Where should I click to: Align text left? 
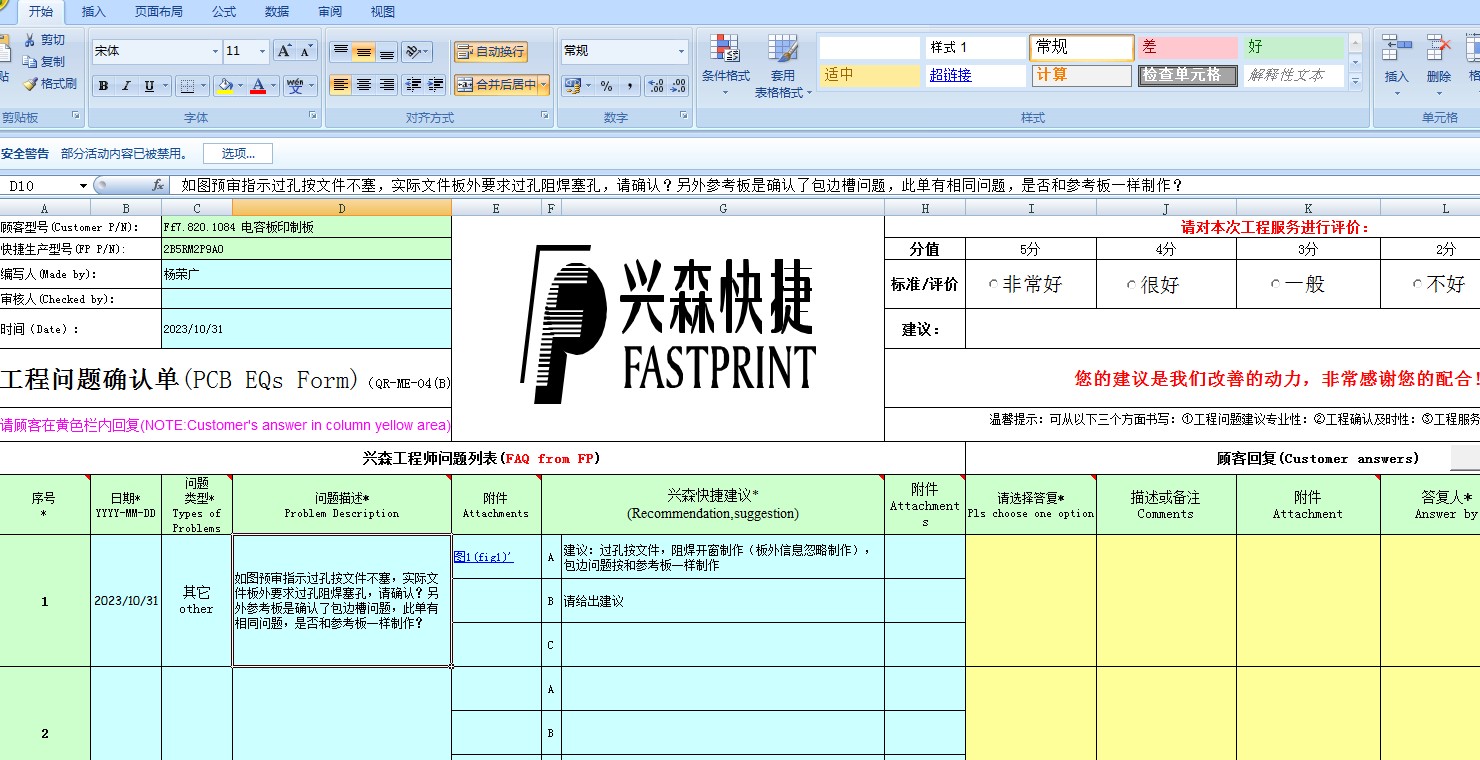341,85
